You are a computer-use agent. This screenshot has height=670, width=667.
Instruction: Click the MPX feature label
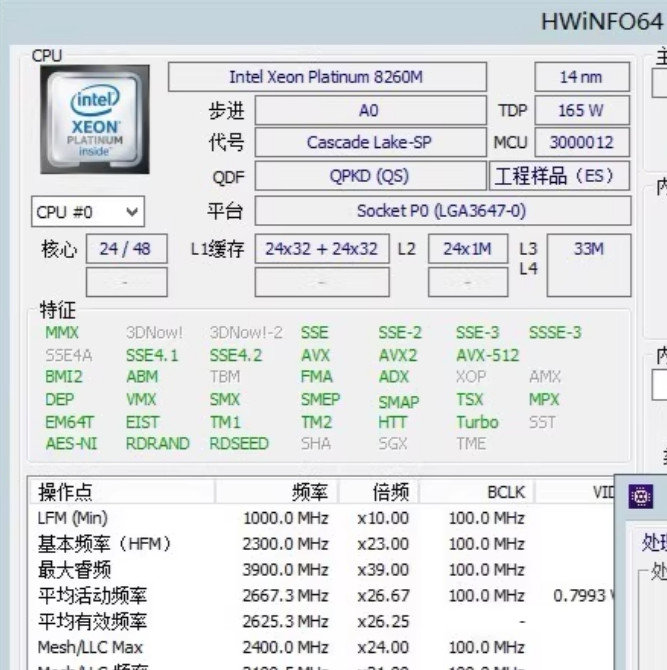click(544, 400)
